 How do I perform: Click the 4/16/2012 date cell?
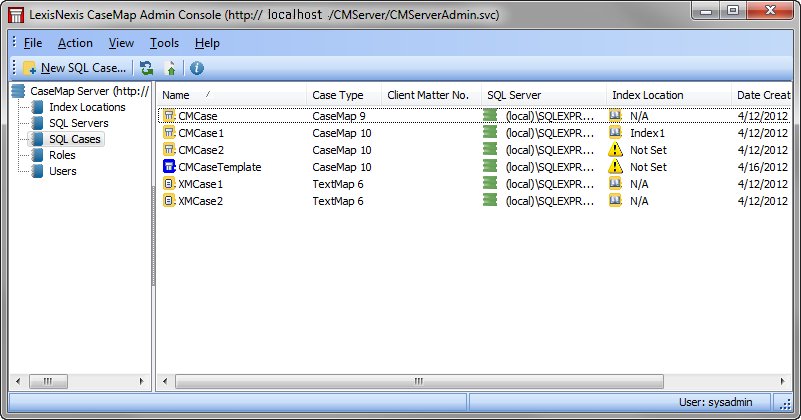pos(763,167)
